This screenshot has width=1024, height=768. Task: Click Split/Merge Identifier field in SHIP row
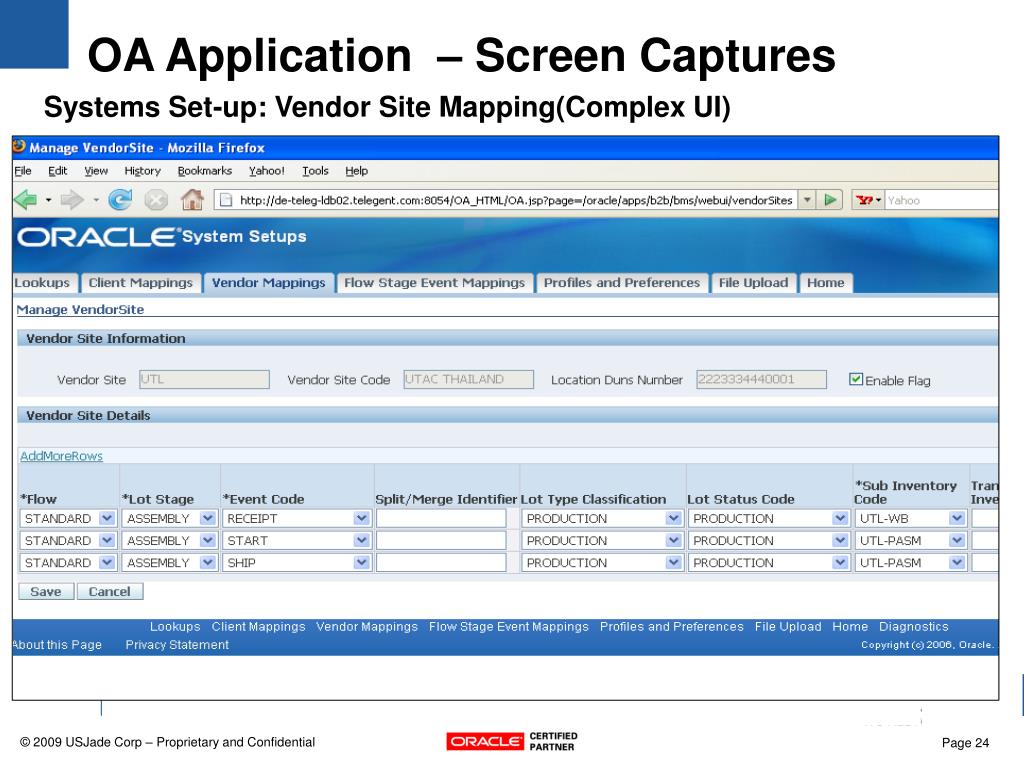[441, 563]
